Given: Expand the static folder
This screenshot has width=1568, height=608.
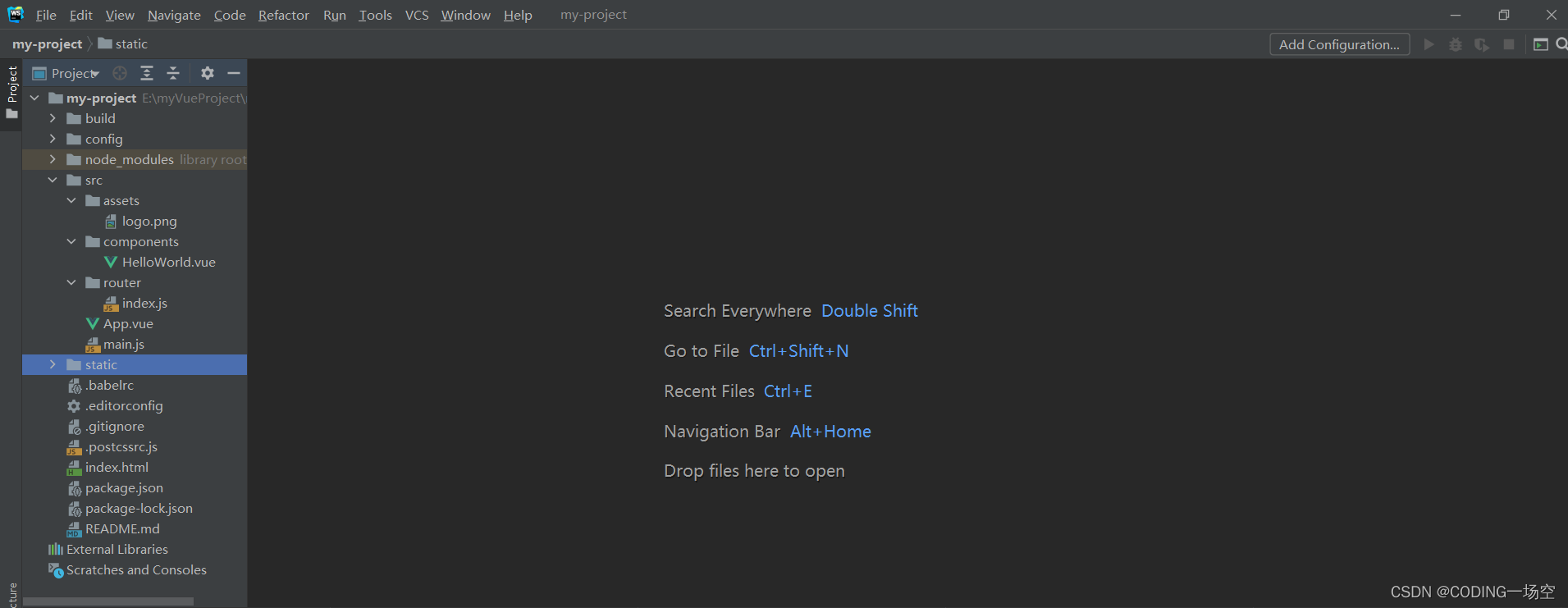Looking at the screenshot, I should click(x=53, y=364).
